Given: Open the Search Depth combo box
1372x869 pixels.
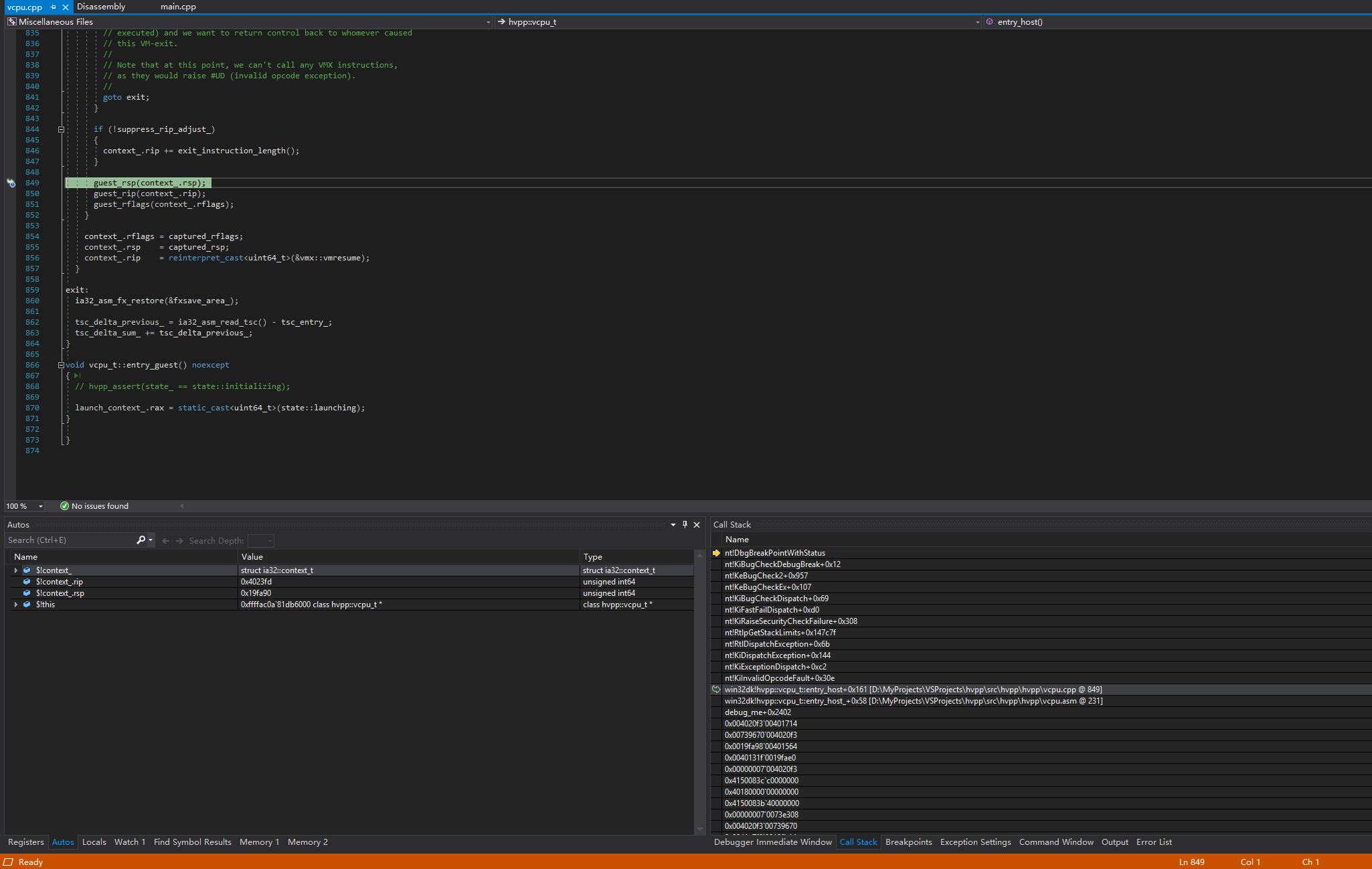Looking at the screenshot, I should 261,541.
